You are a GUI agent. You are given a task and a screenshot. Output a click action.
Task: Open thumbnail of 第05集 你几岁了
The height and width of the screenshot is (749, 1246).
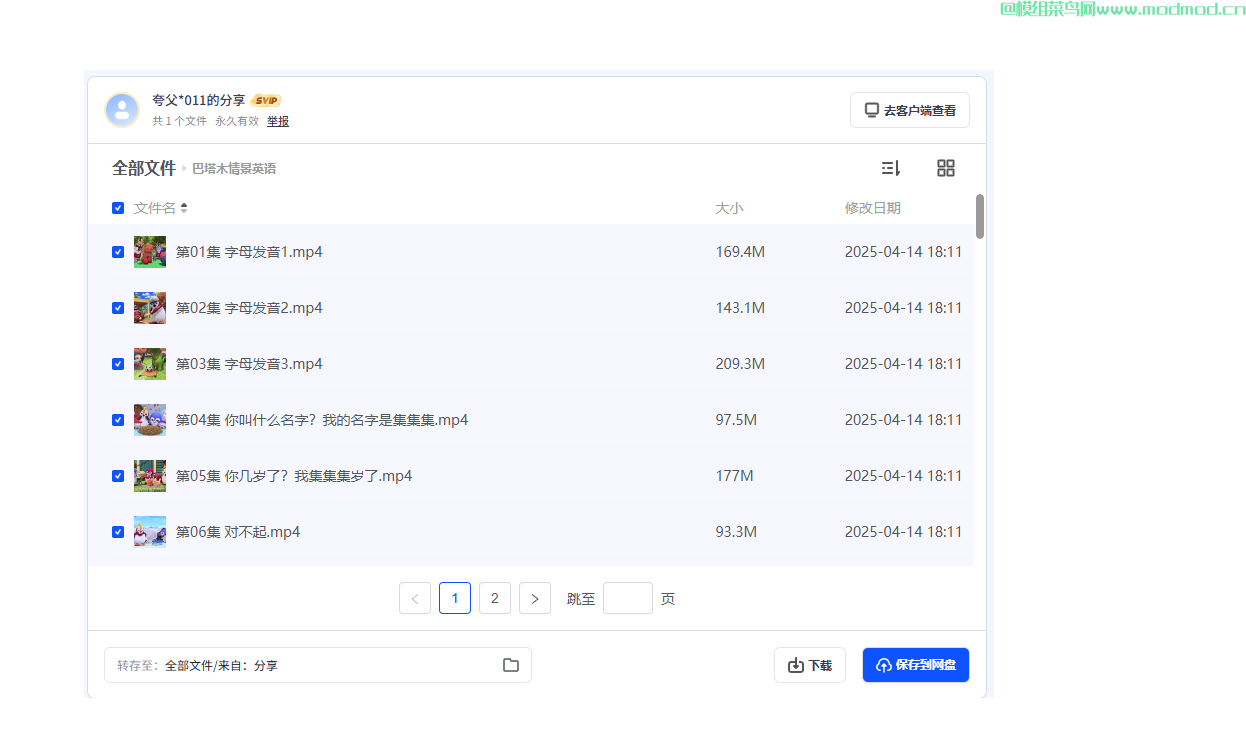[x=150, y=476]
